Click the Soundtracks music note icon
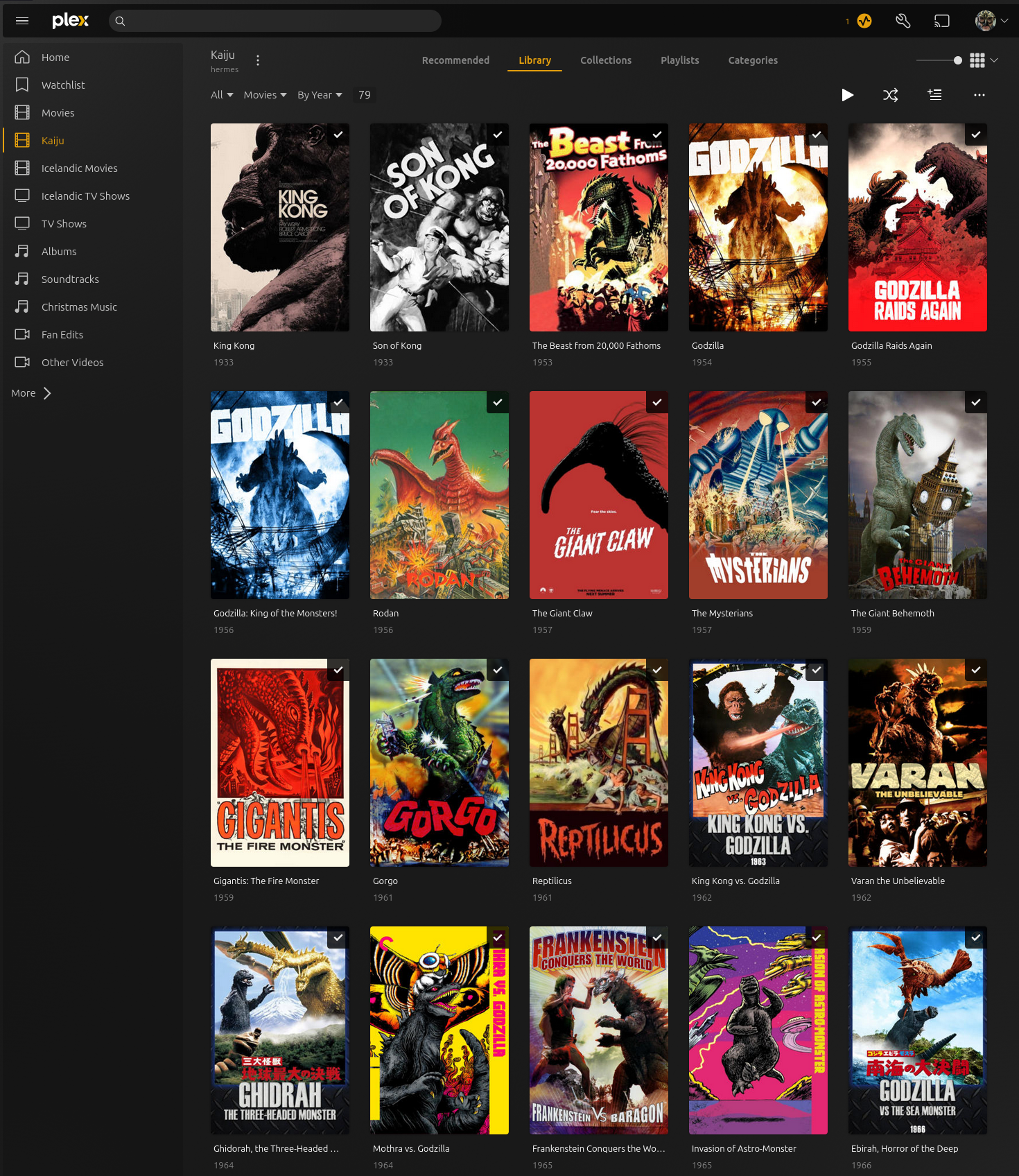Image resolution: width=1019 pixels, height=1176 pixels. tap(22, 279)
